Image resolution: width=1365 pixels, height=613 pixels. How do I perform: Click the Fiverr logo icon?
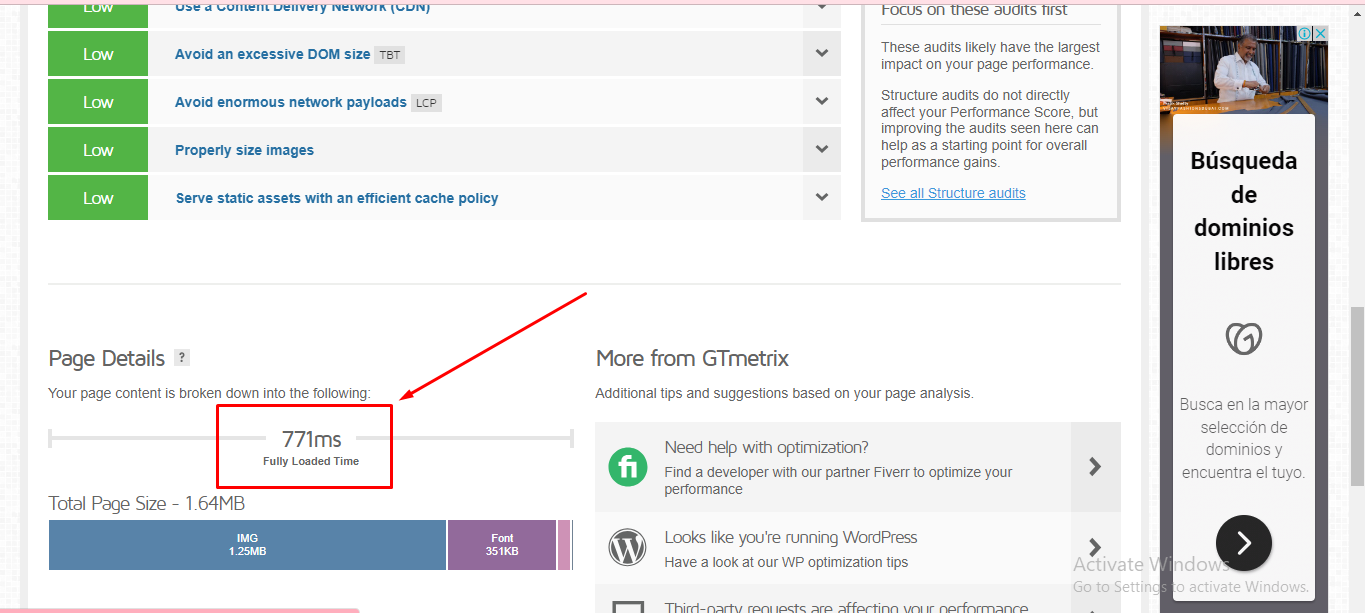click(x=628, y=467)
